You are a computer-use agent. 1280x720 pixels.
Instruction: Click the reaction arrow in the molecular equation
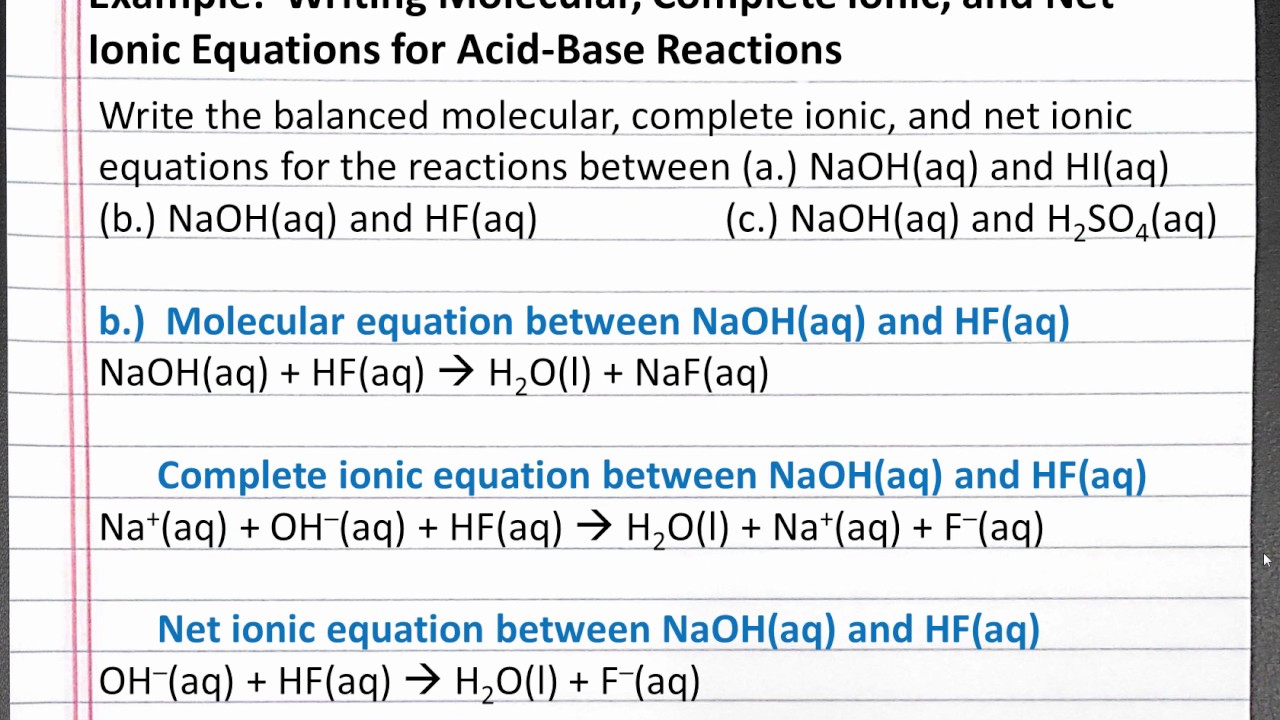click(456, 373)
